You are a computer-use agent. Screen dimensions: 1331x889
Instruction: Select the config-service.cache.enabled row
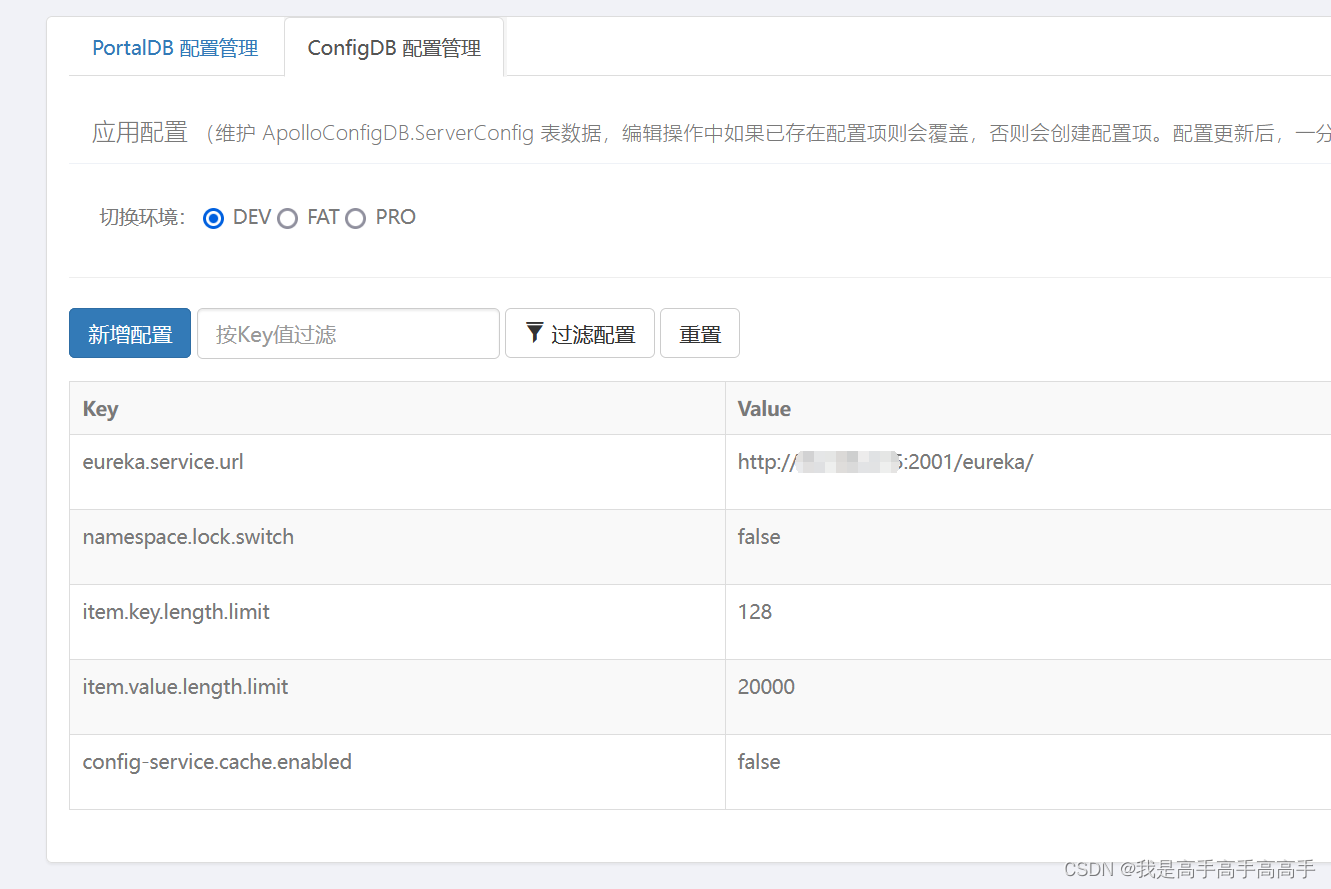coord(217,761)
